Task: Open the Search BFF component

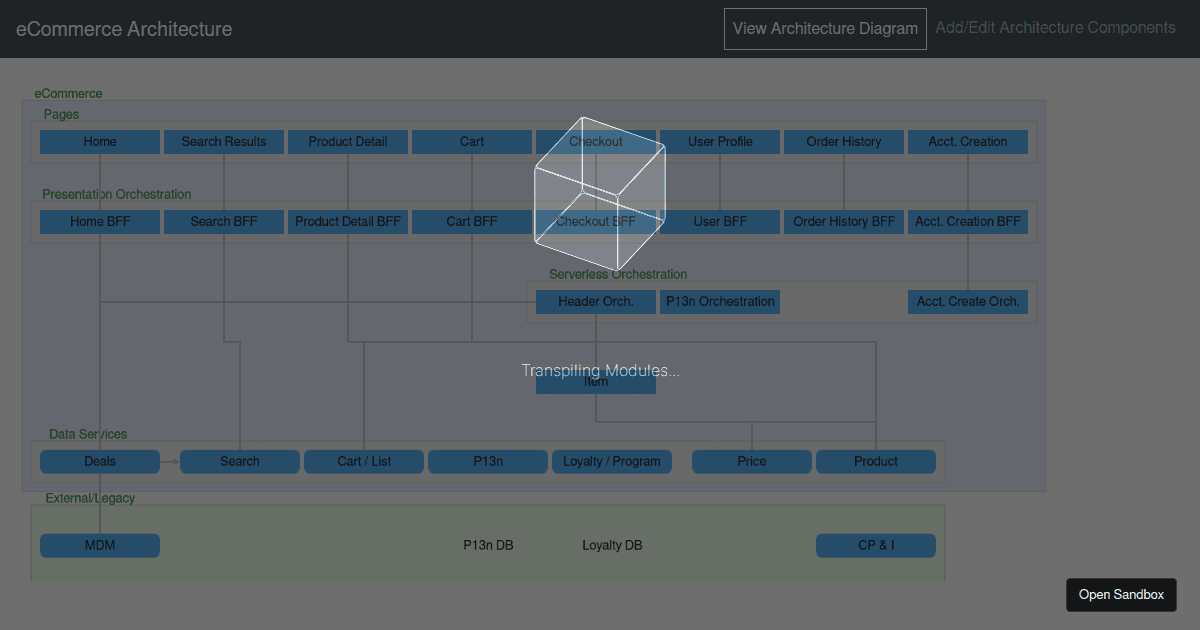Action: tap(223, 221)
